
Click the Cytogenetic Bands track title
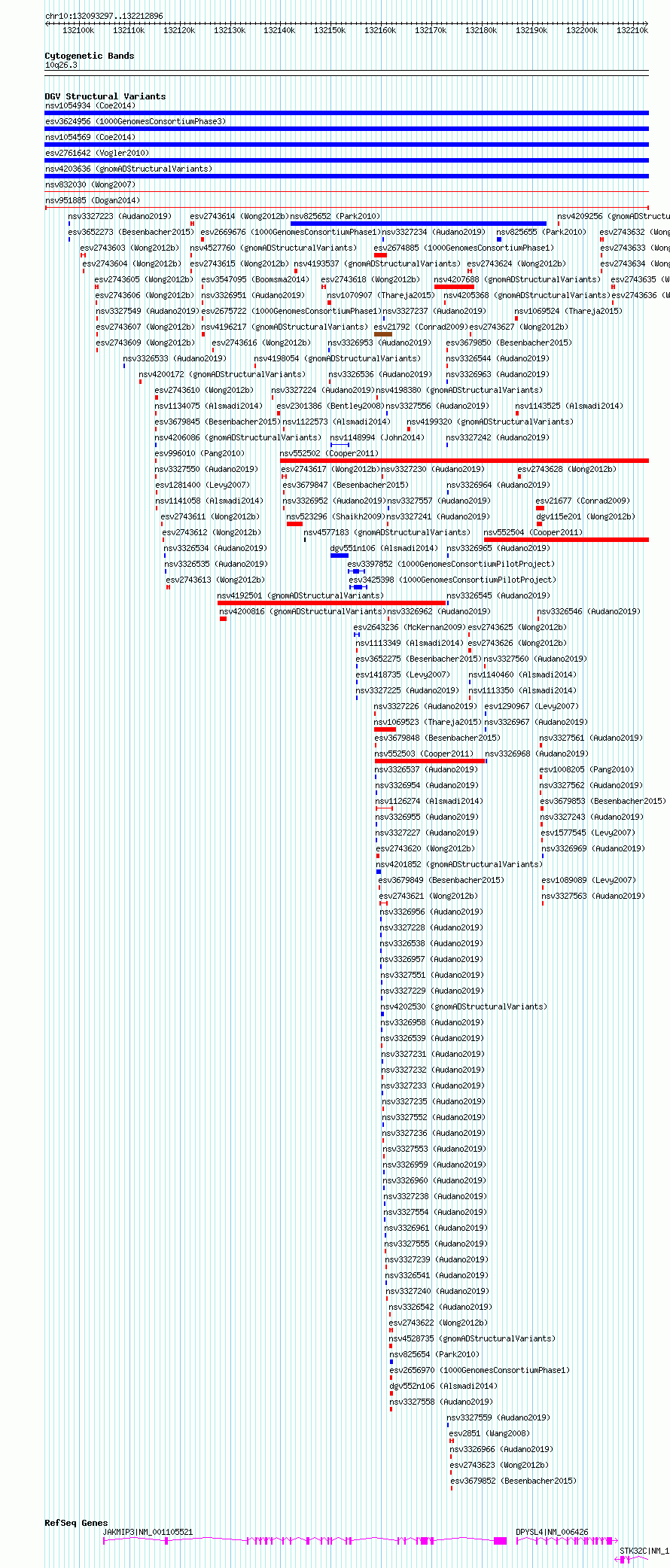coord(90,56)
